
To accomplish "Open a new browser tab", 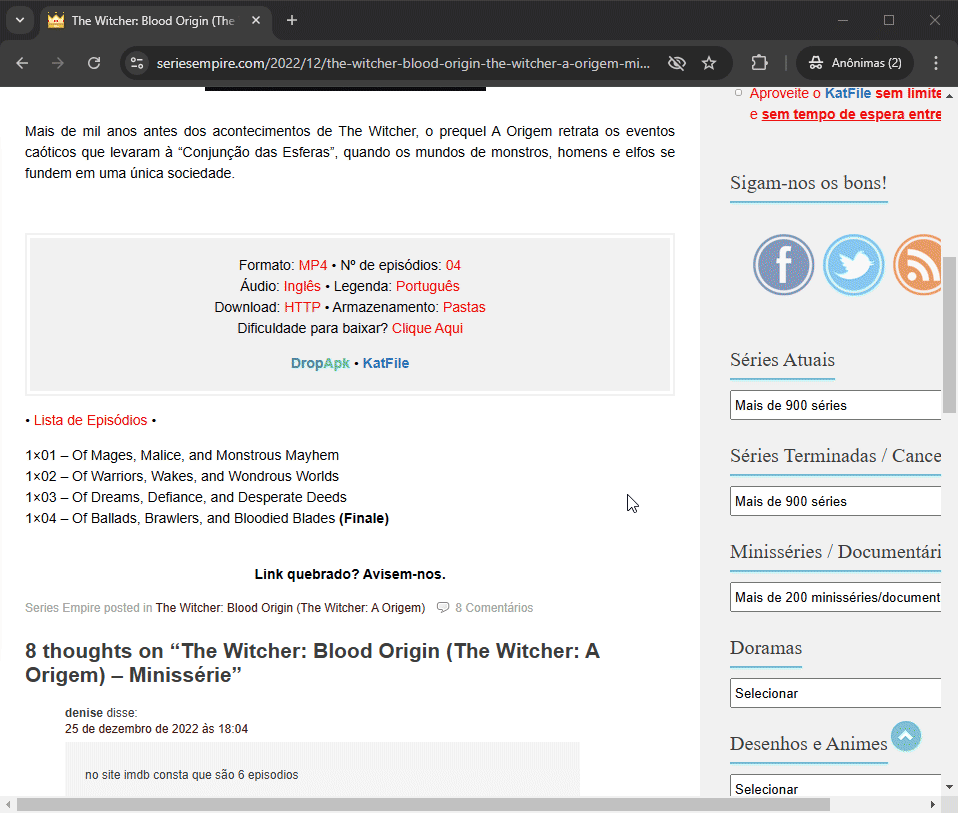I will click(292, 20).
